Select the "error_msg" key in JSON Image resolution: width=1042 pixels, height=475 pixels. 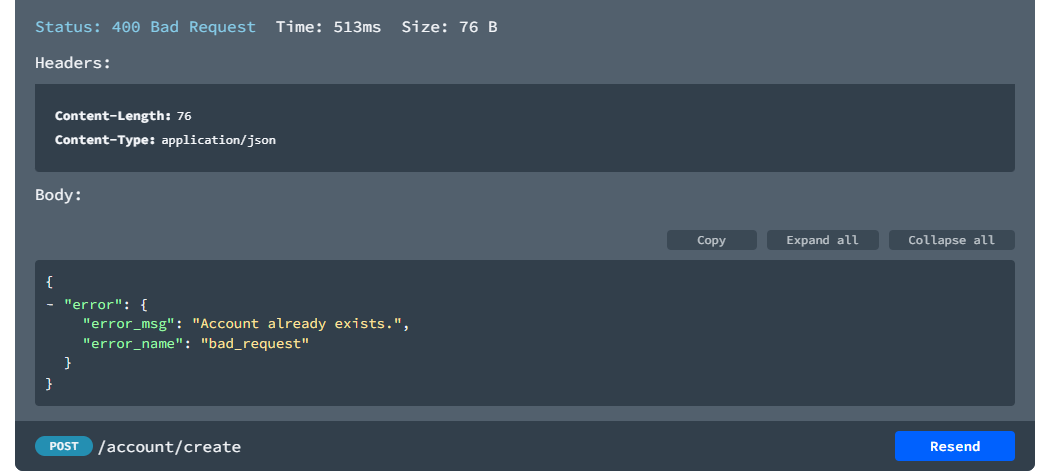(x=127, y=324)
